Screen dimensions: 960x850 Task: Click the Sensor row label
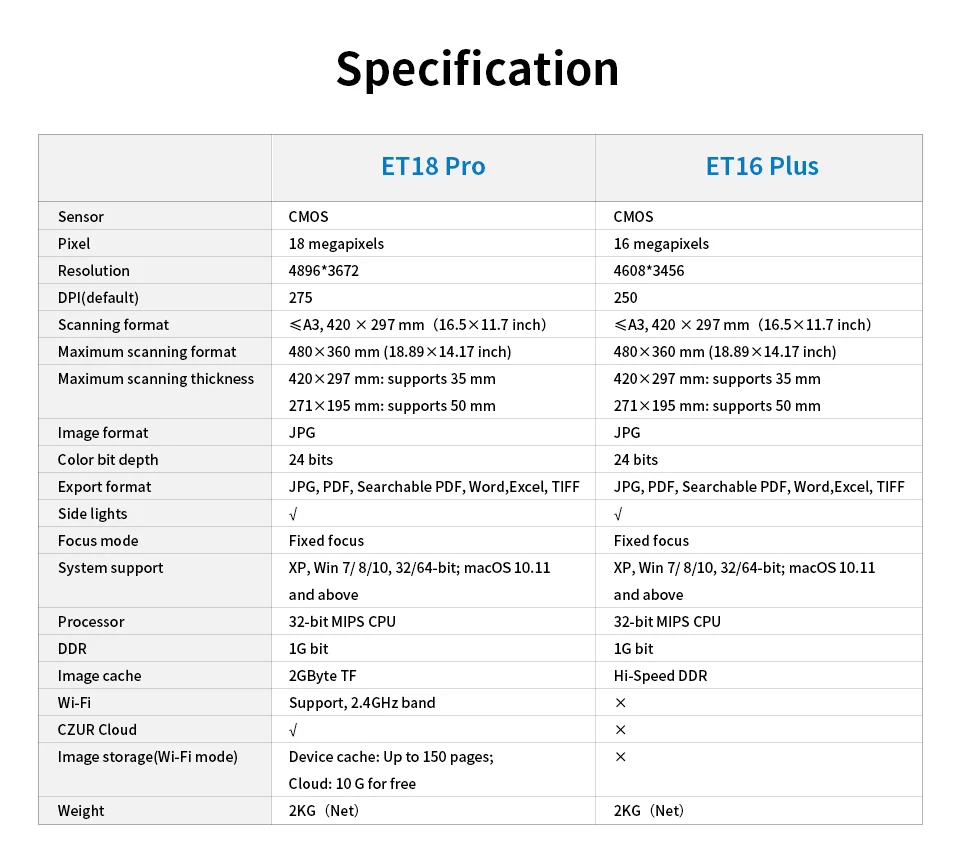[x=81, y=217]
